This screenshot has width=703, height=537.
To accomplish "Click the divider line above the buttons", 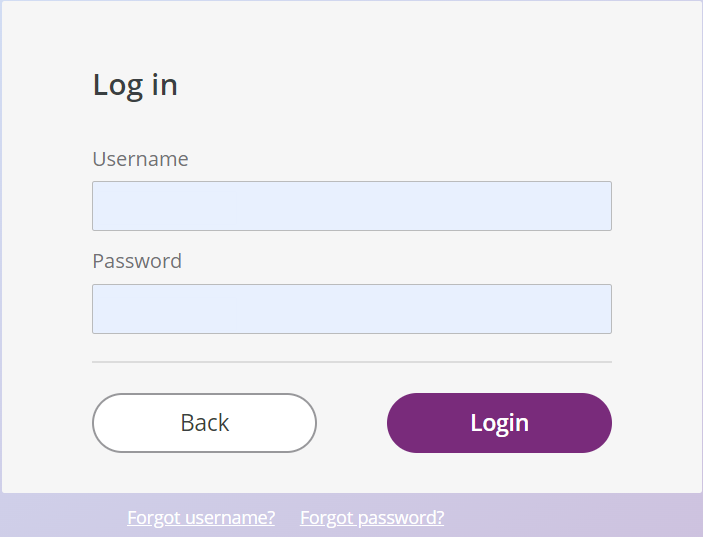I will pyautogui.click(x=351, y=362).
